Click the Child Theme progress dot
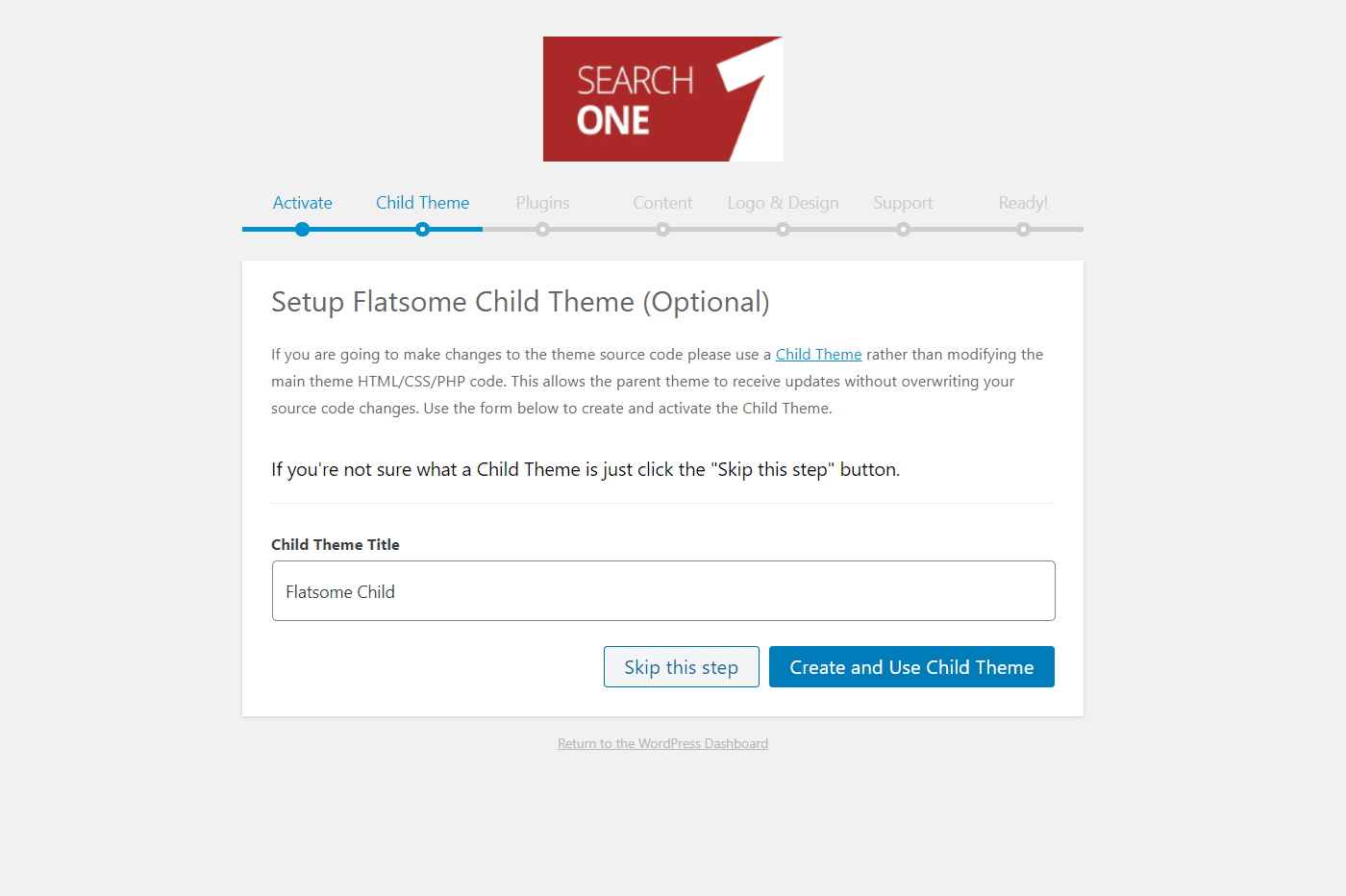Image resolution: width=1346 pixels, height=896 pixels. pyautogui.click(x=422, y=229)
